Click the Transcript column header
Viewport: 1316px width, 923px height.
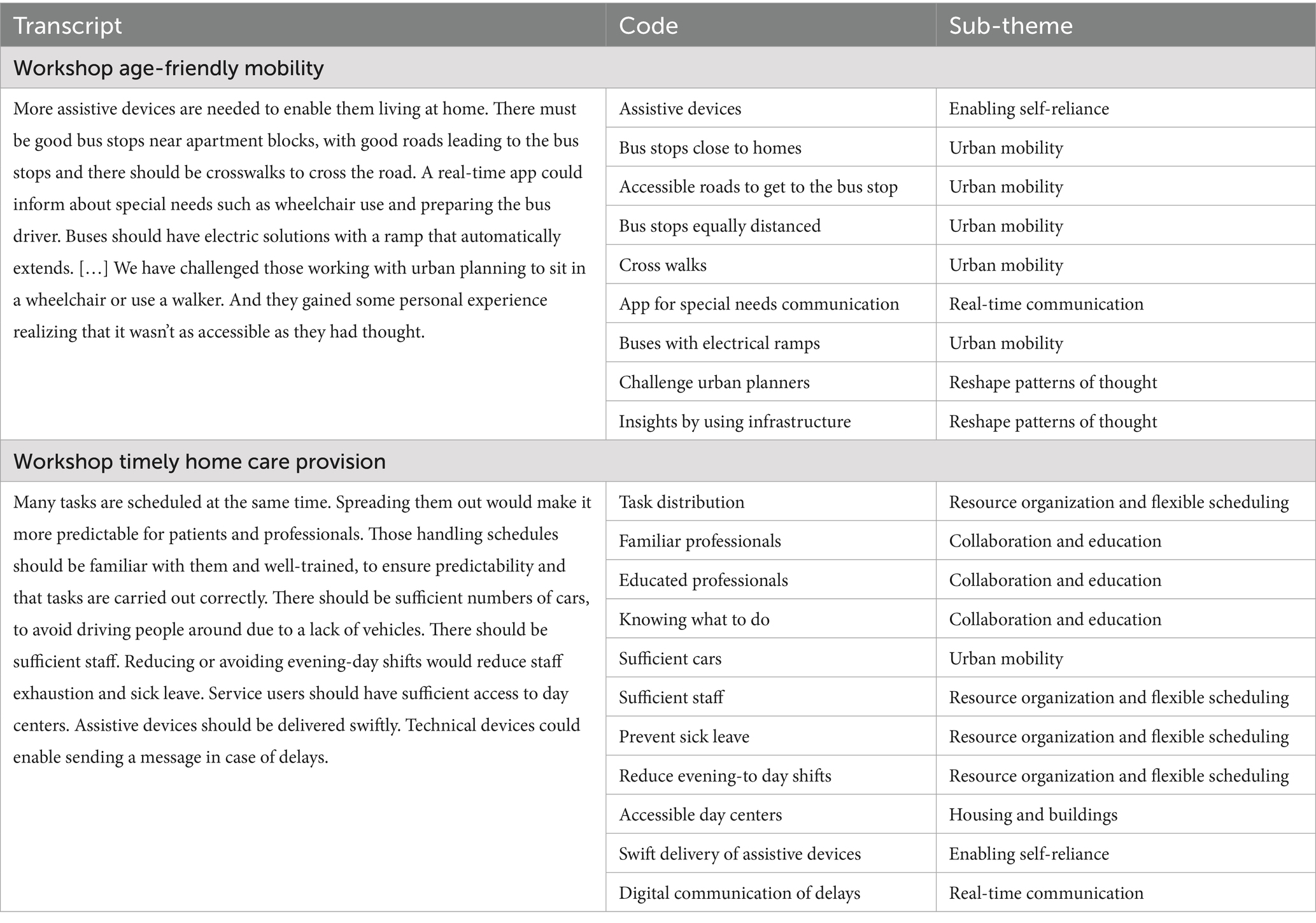tap(67, 25)
